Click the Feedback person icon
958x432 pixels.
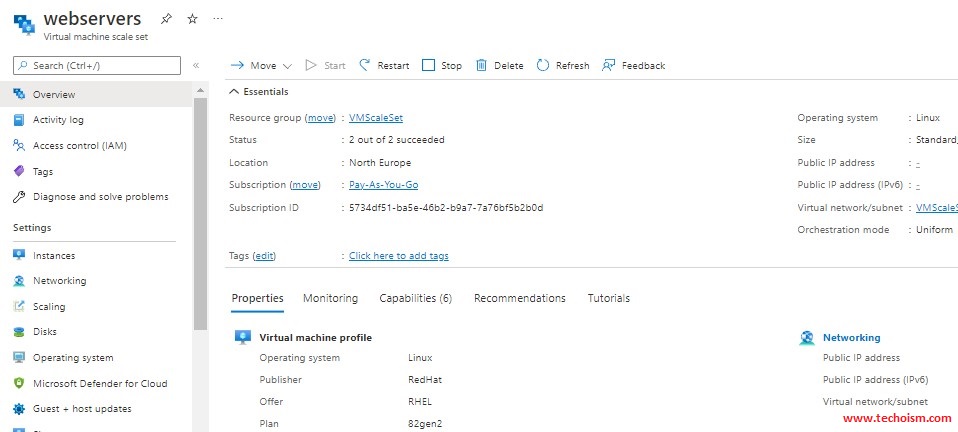608,65
